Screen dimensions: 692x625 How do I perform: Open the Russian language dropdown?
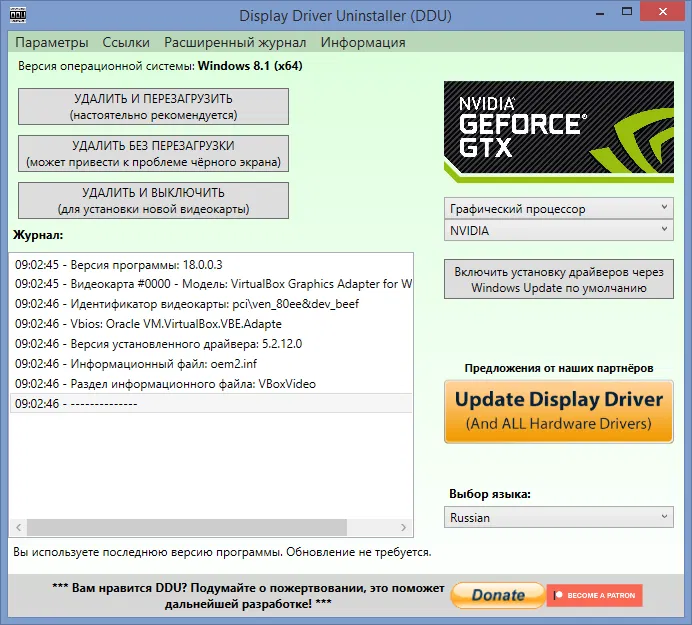click(x=559, y=517)
